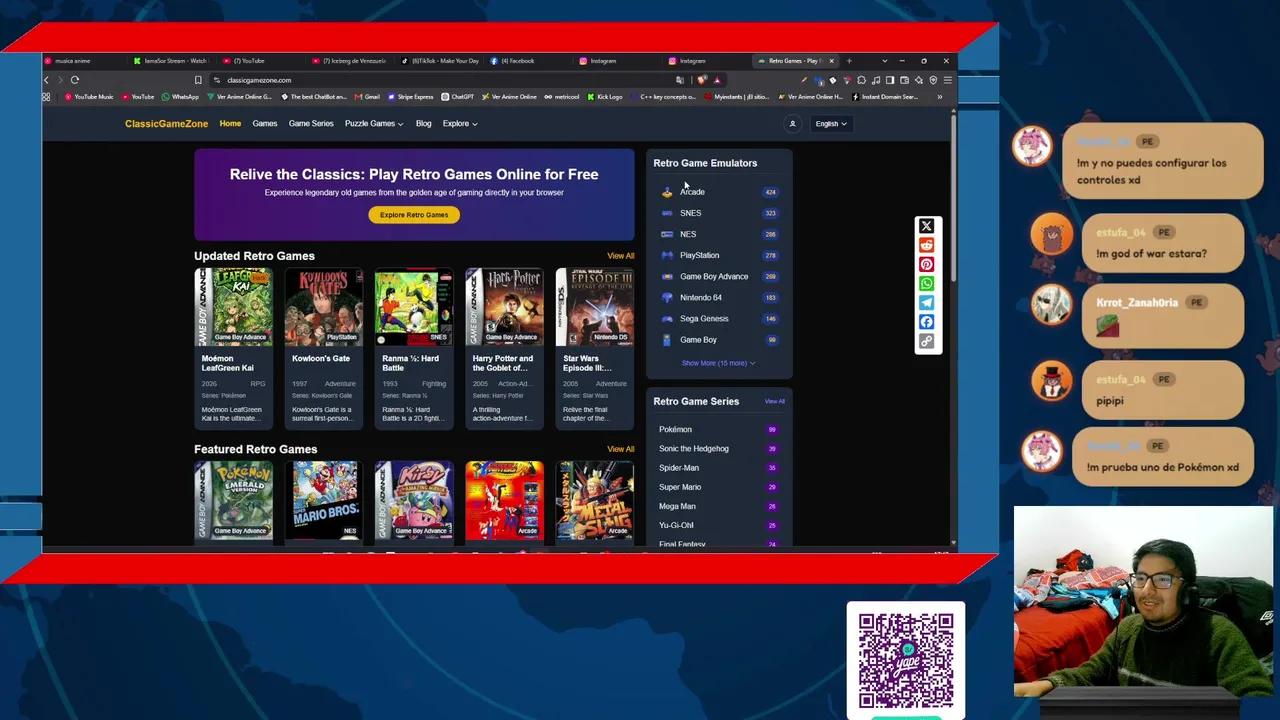Image resolution: width=1280 pixels, height=720 pixels.
Task: Click the ClassicGameZone logo
Action: click(166, 124)
